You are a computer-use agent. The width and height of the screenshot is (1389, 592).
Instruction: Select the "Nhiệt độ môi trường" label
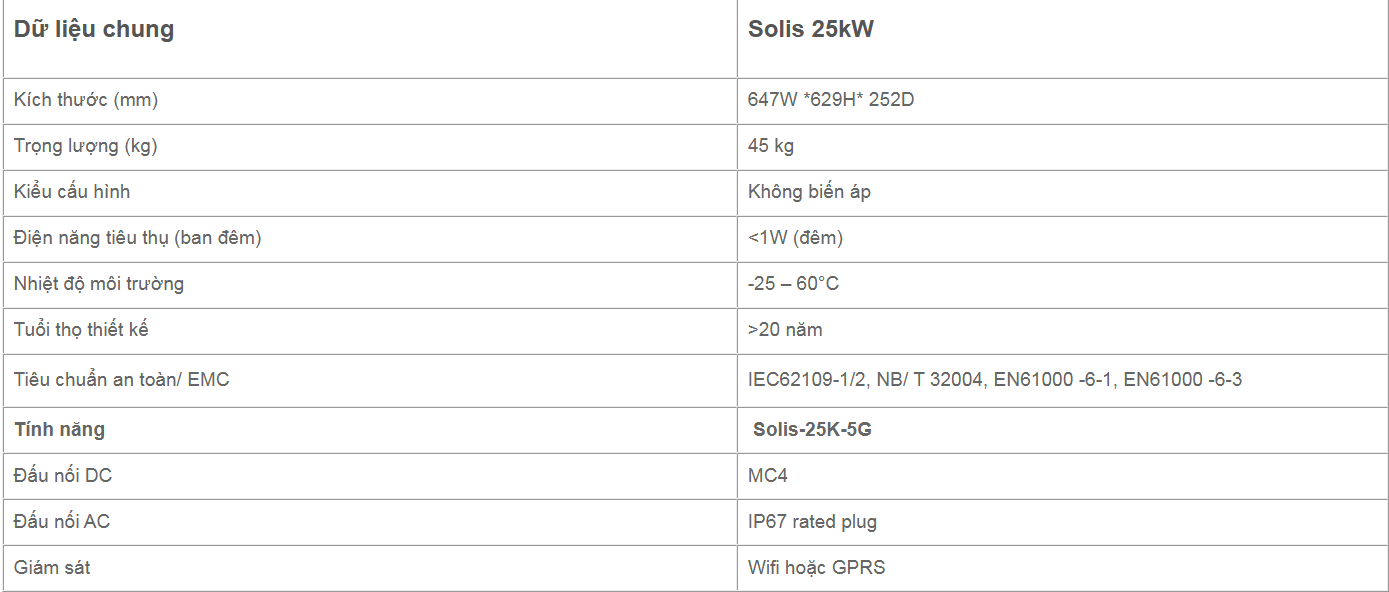pos(99,284)
